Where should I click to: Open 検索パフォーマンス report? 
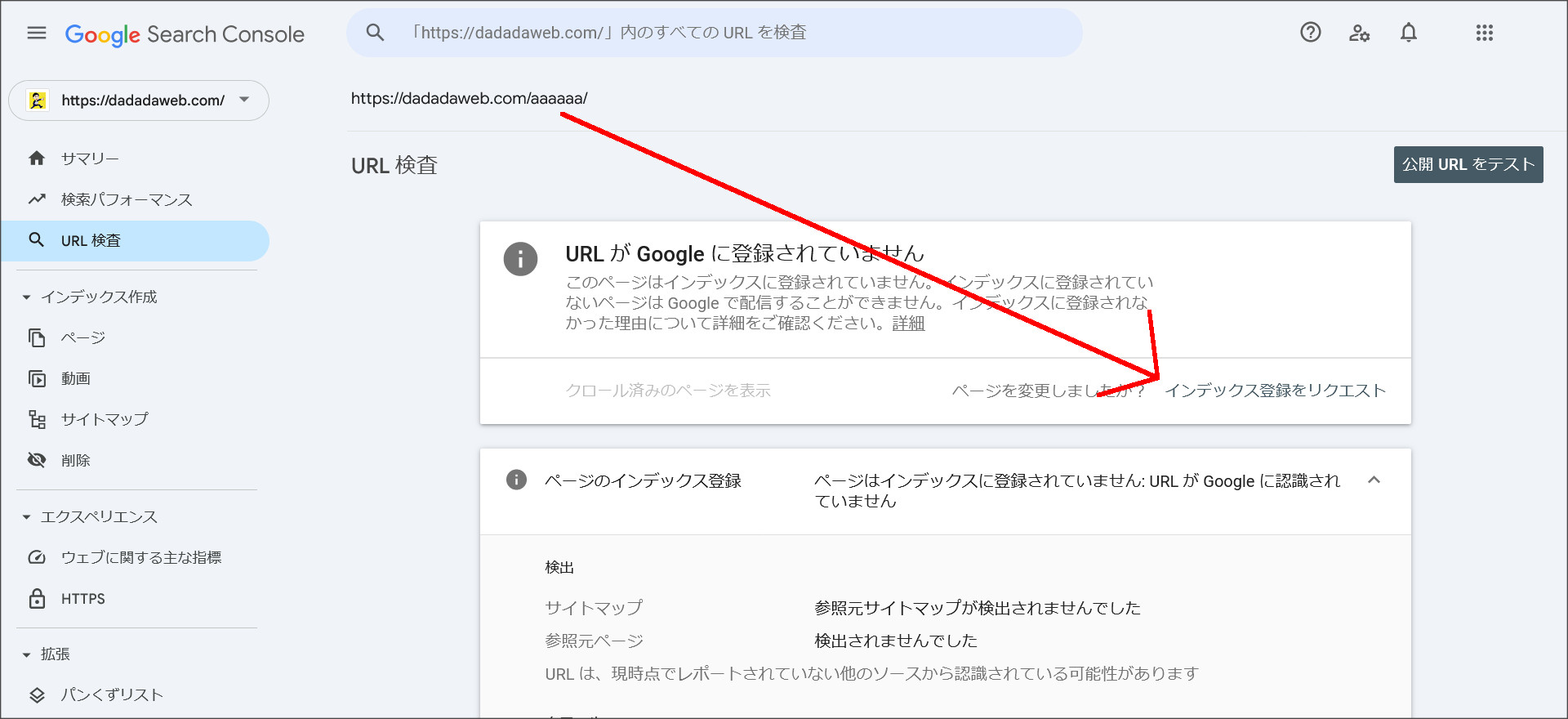pos(135,199)
